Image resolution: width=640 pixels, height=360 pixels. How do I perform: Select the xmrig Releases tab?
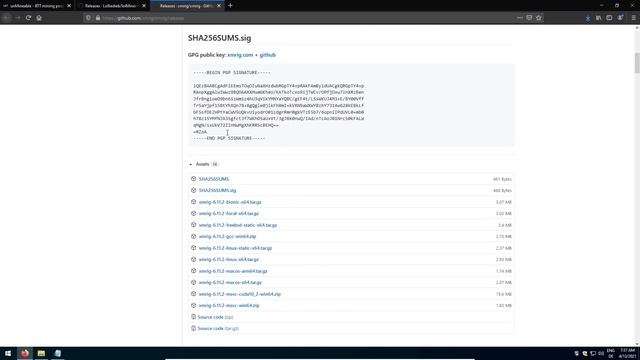186,6
